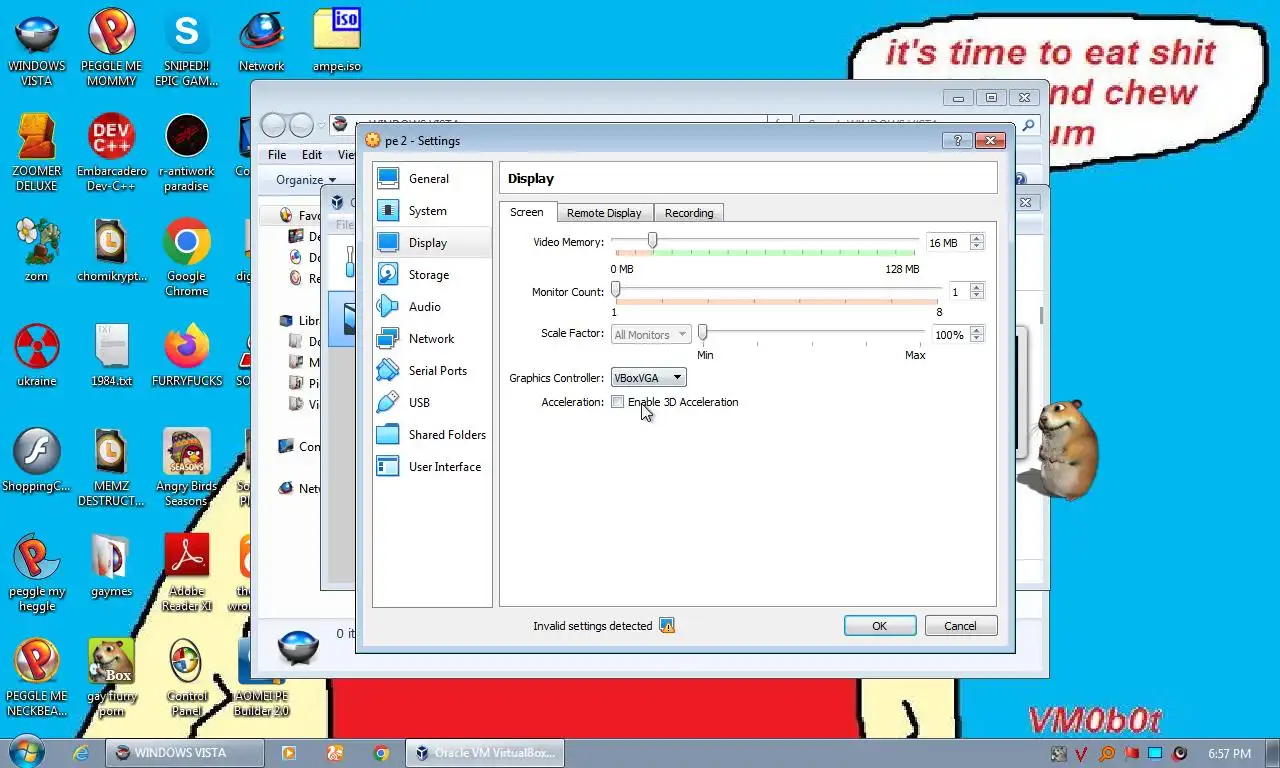Image resolution: width=1280 pixels, height=768 pixels.
Task: Click the invalid settings warning icon
Action: tap(667, 626)
